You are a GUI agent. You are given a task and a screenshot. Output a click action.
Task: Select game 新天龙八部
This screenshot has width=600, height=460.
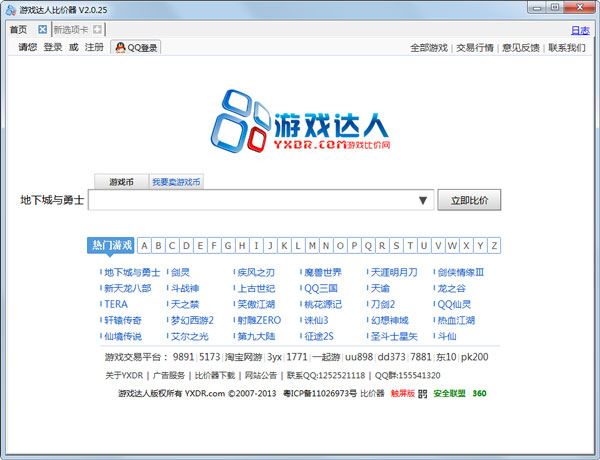127,288
